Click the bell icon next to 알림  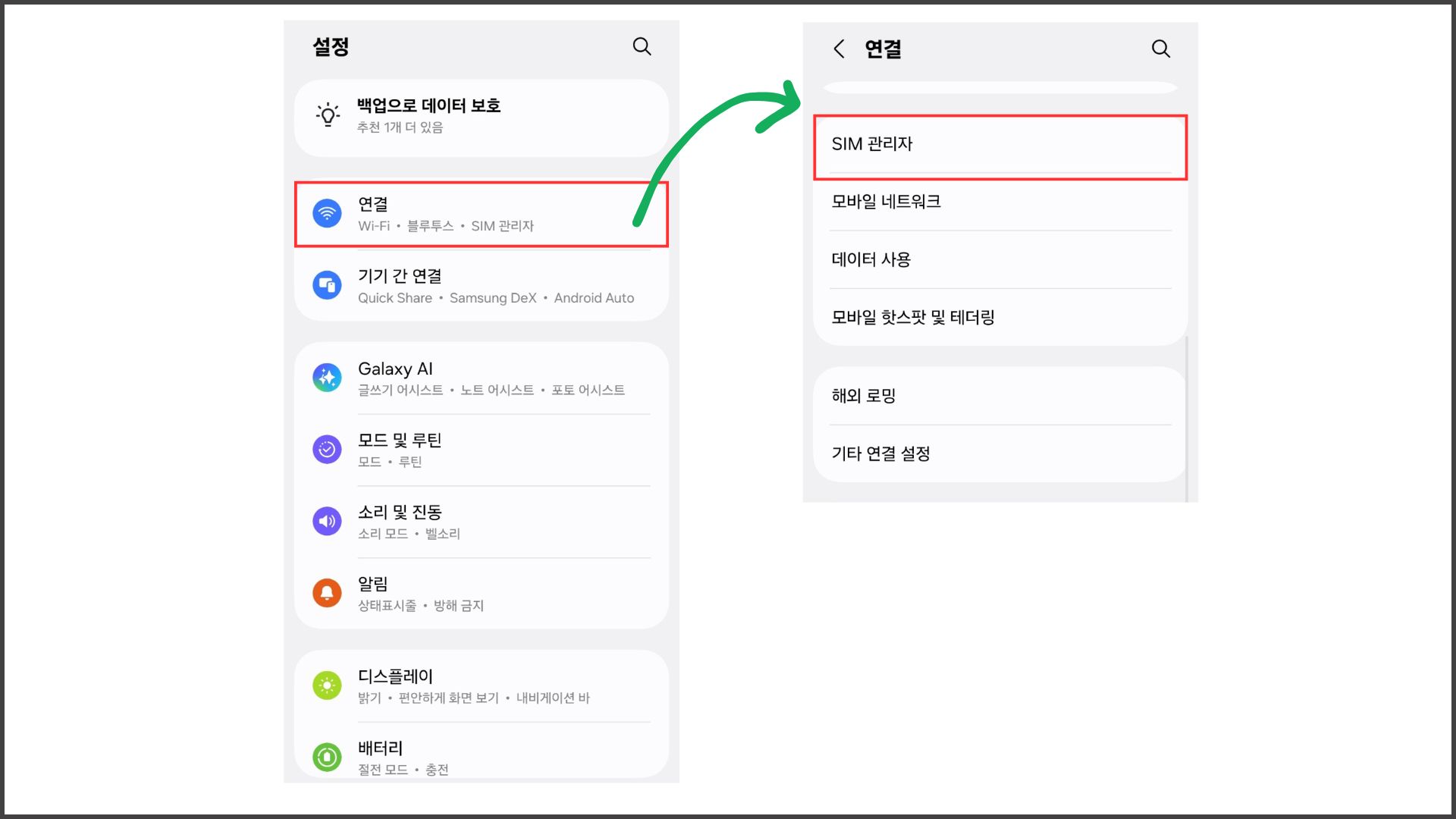326,592
